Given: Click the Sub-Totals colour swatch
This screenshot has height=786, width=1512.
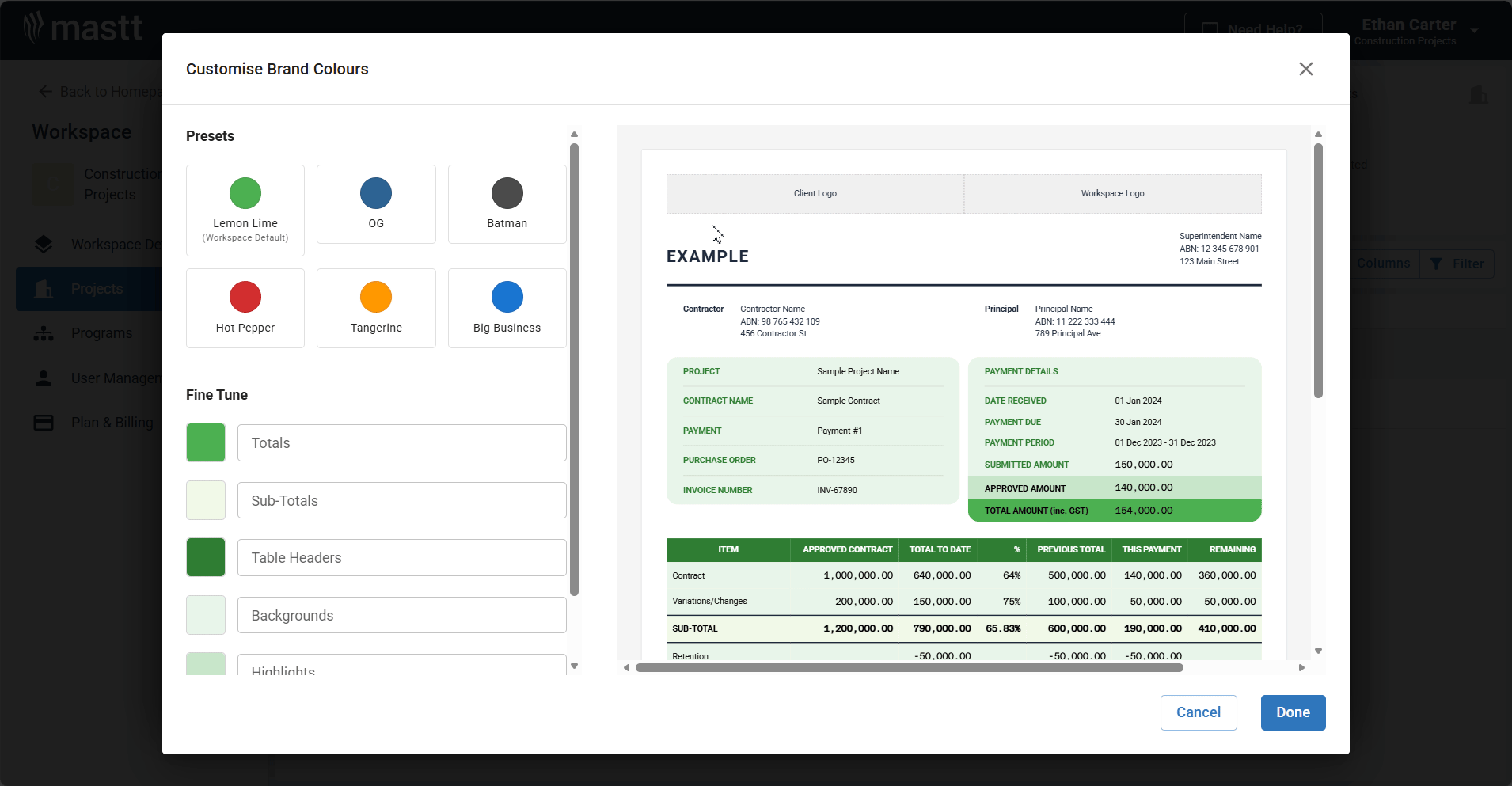Looking at the screenshot, I should click(x=206, y=500).
